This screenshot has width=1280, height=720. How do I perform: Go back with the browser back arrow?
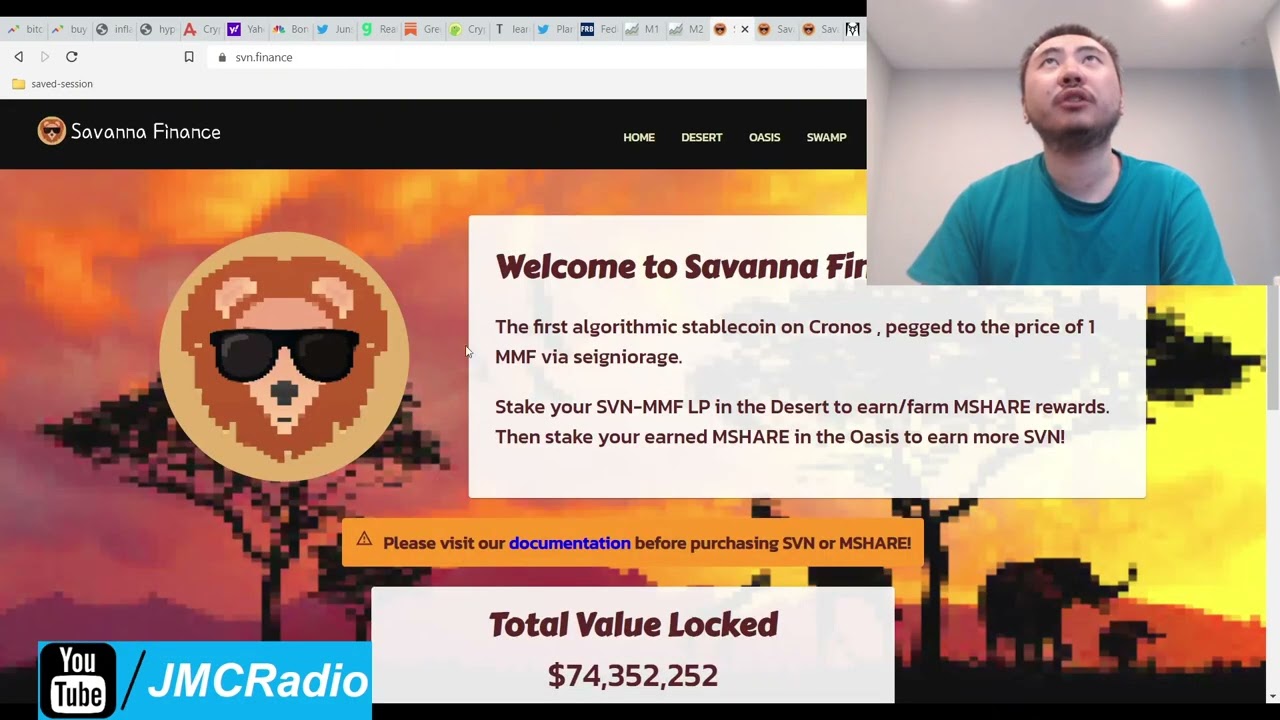(x=18, y=57)
